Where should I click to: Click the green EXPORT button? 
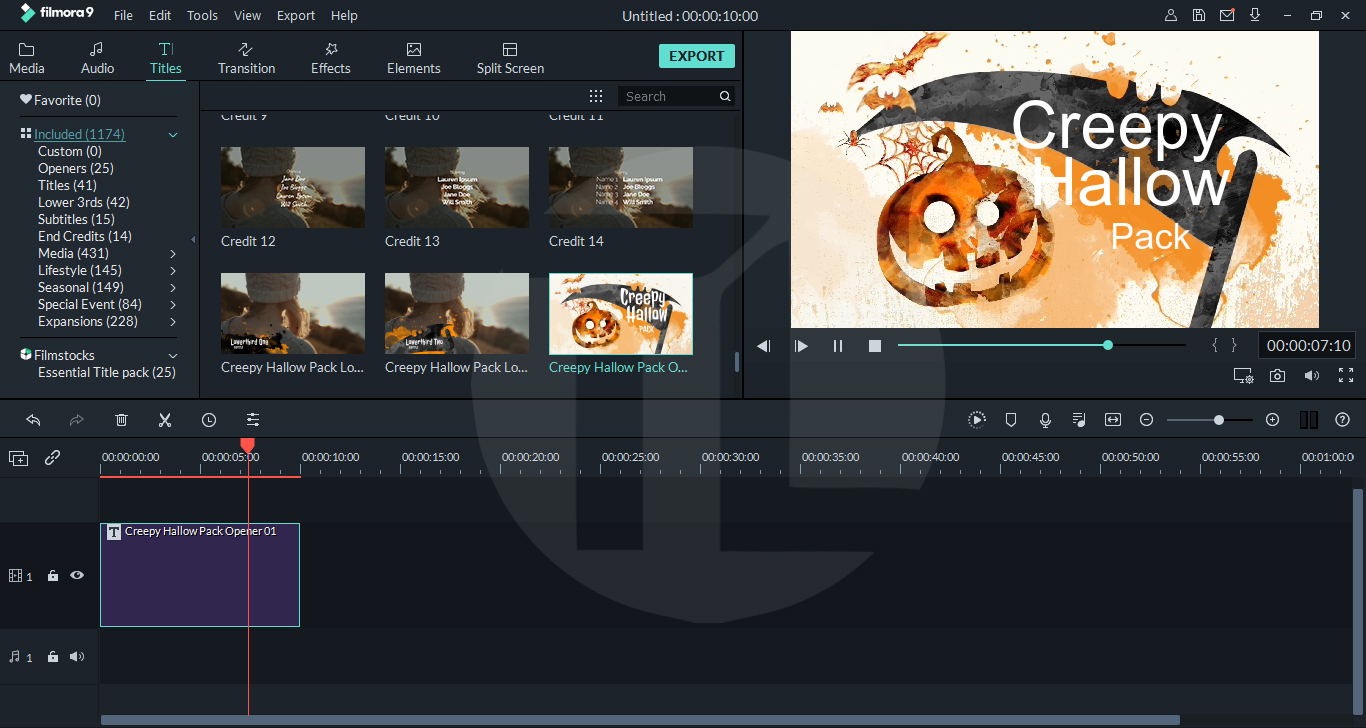point(697,56)
